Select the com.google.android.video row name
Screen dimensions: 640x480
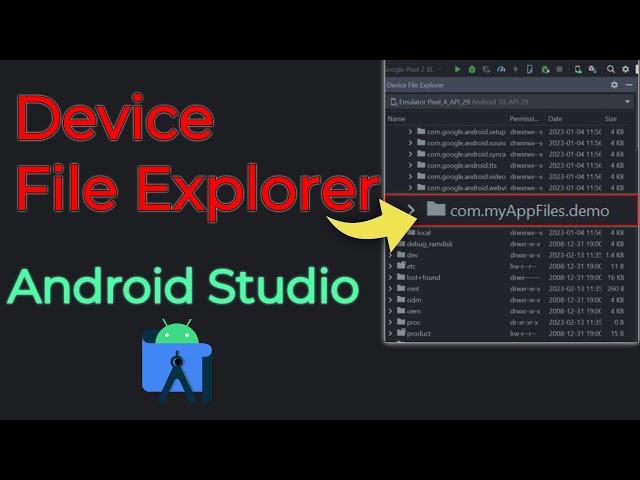coord(466,176)
